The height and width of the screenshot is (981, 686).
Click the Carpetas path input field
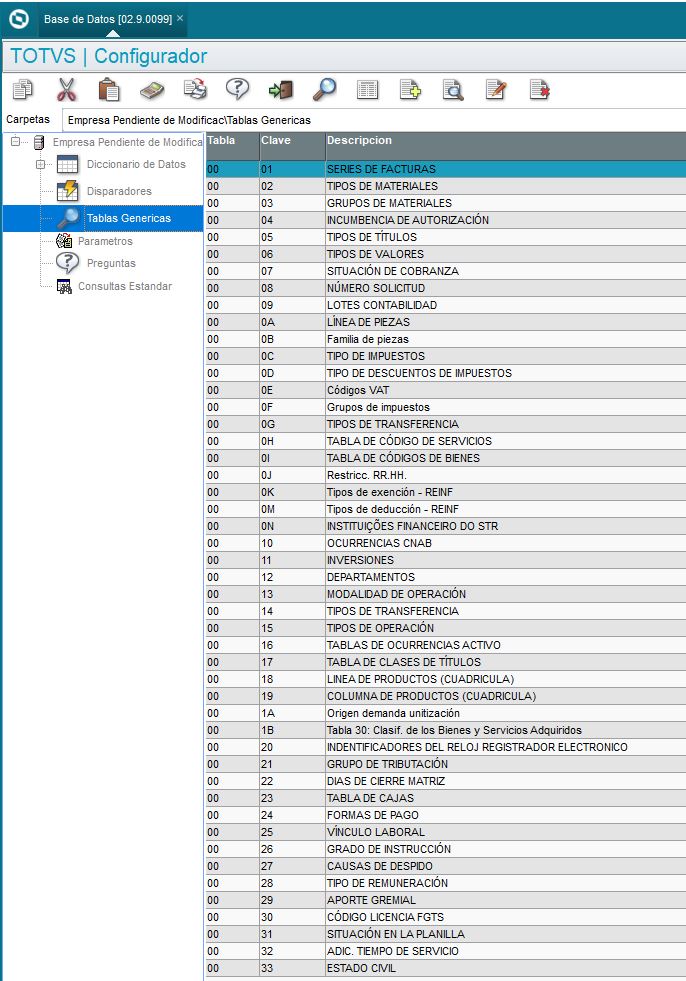(374, 119)
